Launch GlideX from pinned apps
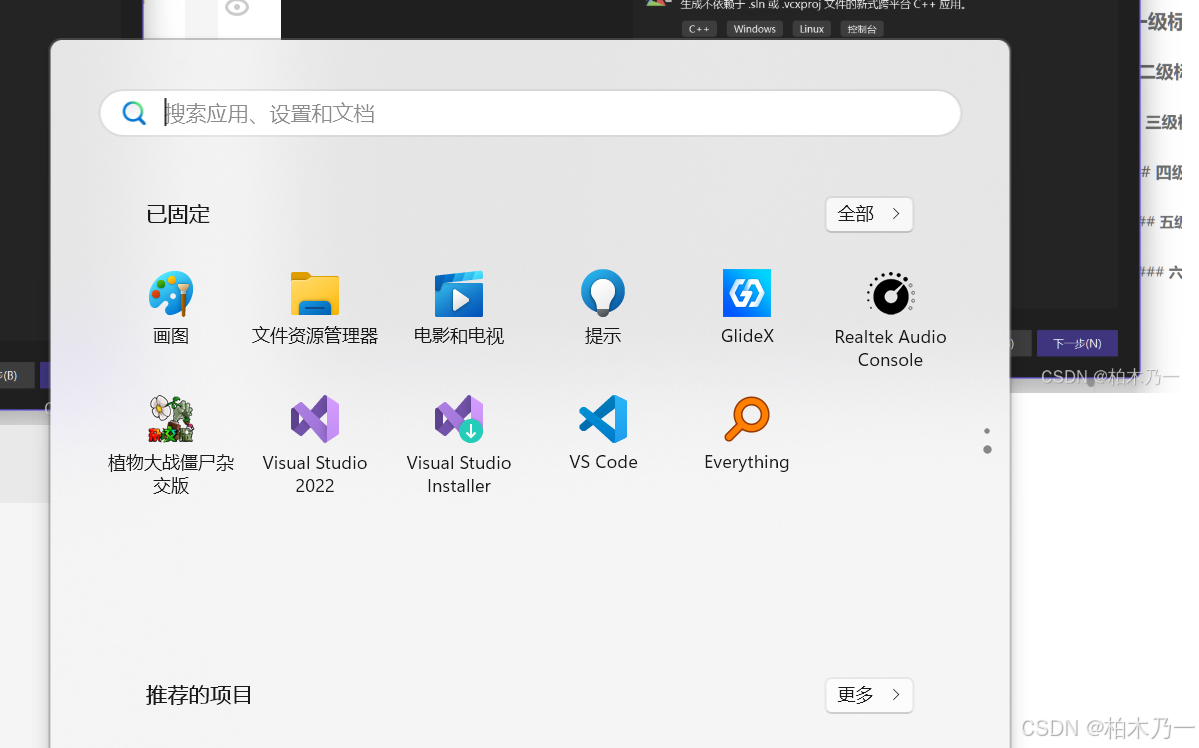This screenshot has width=1199, height=748. coord(747,307)
